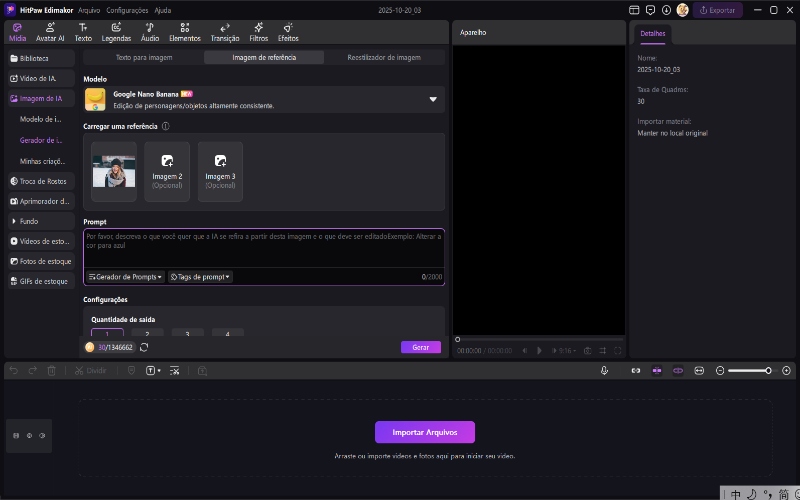The height and width of the screenshot is (500, 800).
Task: Expand the Google Nano Banana model dropdown
Action: 433,99
